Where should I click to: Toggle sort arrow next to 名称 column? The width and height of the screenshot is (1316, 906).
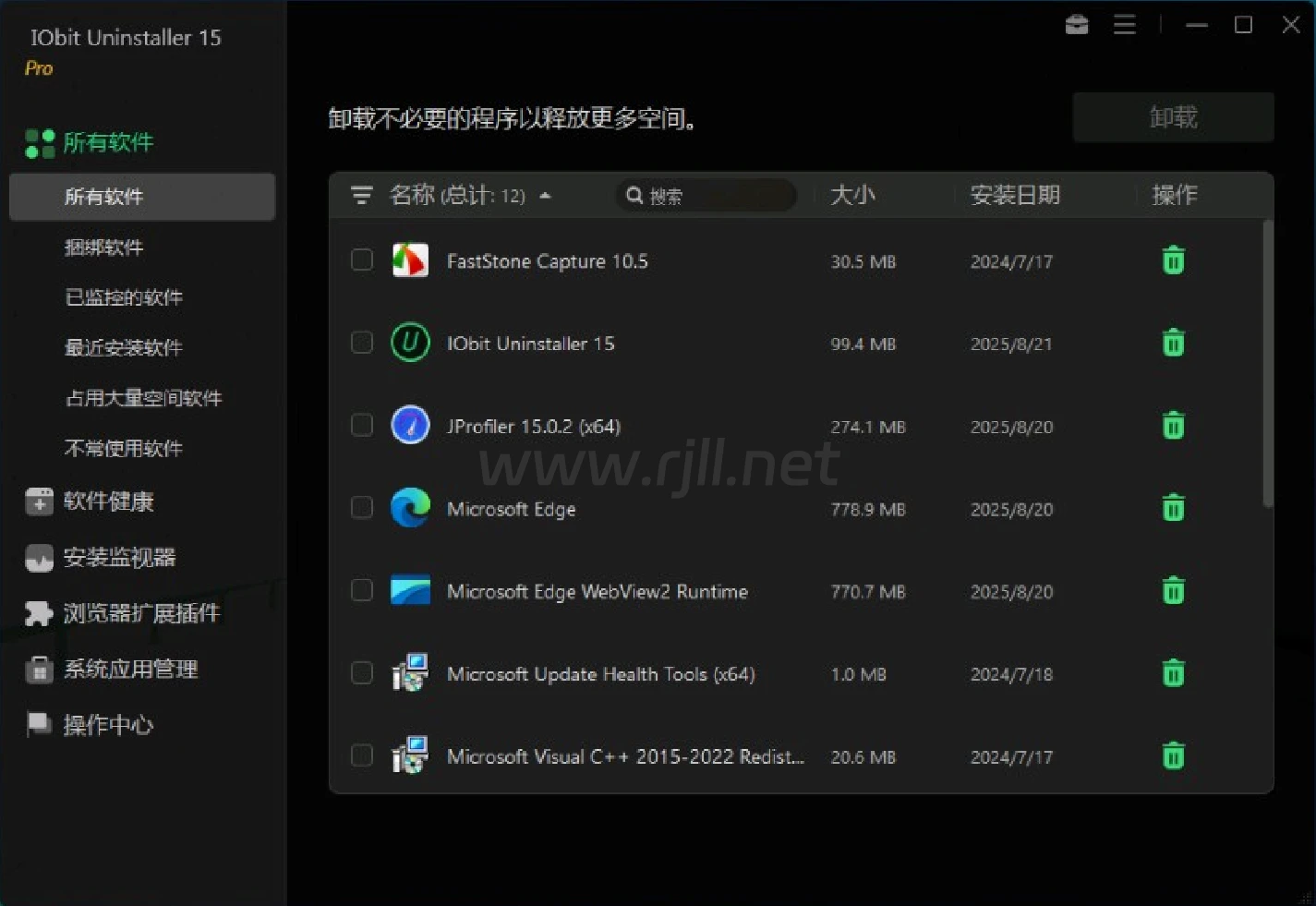(545, 196)
